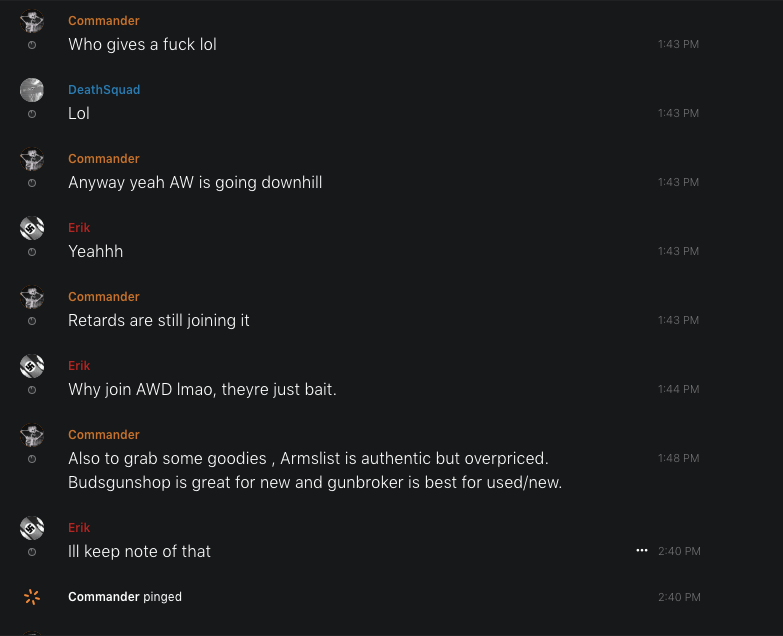Screen dimensions: 783x636
Task: Click Erik's avatar beside 'Ill keep note of that'
Action: (32, 528)
